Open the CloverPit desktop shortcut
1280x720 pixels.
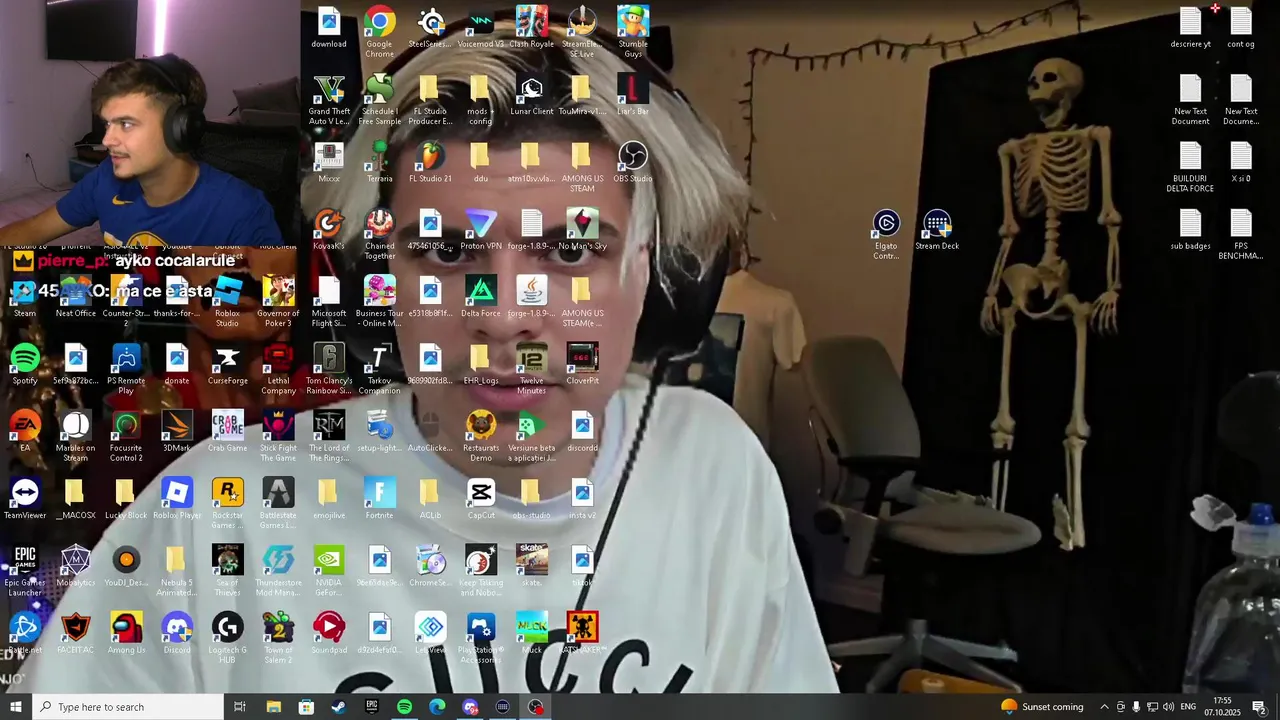click(x=582, y=363)
